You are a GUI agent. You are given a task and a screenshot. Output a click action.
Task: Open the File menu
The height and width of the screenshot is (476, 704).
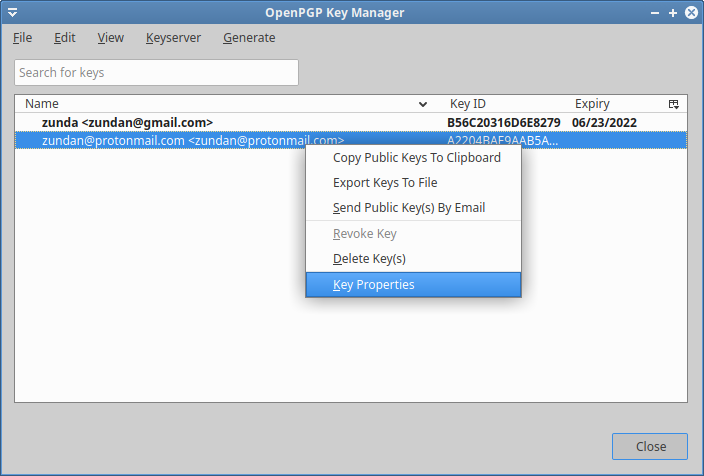pyautogui.click(x=22, y=38)
